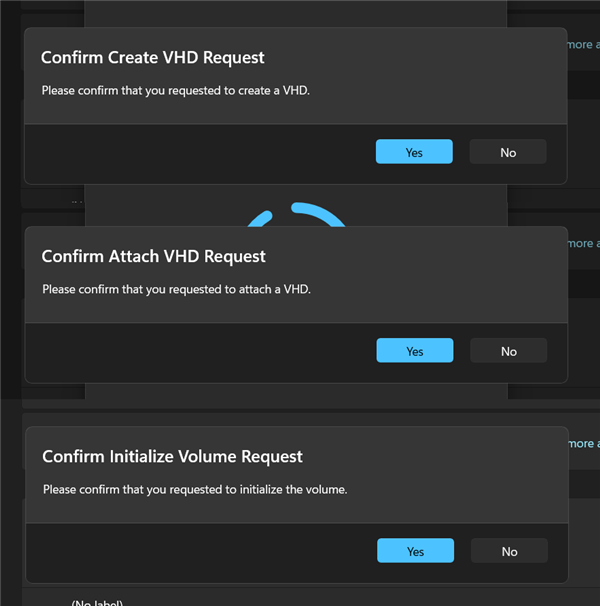This screenshot has width=600, height=606.
Task: Open the 'more' link beside Attach VHD dialog
Action: pos(582,243)
